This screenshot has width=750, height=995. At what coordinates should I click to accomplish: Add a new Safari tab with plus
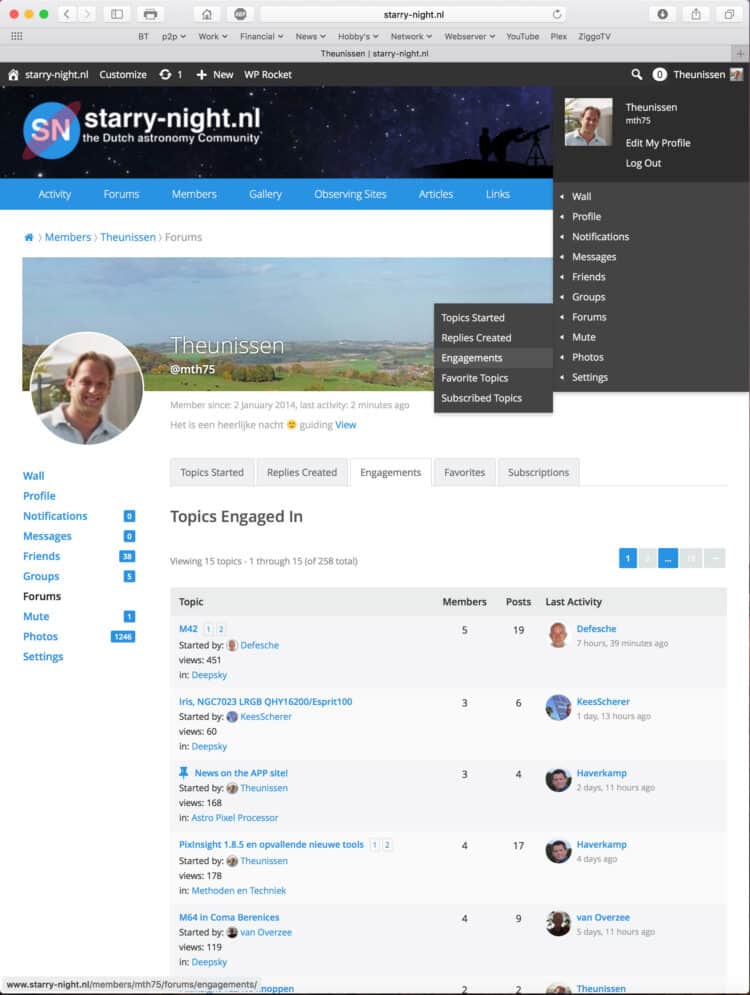tap(740, 53)
